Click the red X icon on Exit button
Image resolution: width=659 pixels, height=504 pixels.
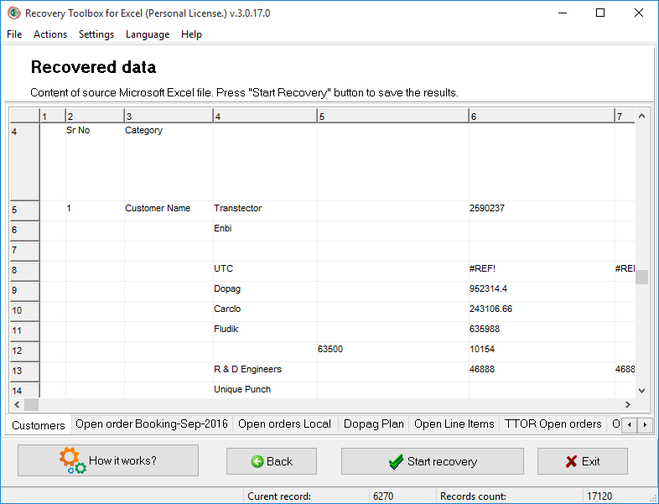(571, 462)
